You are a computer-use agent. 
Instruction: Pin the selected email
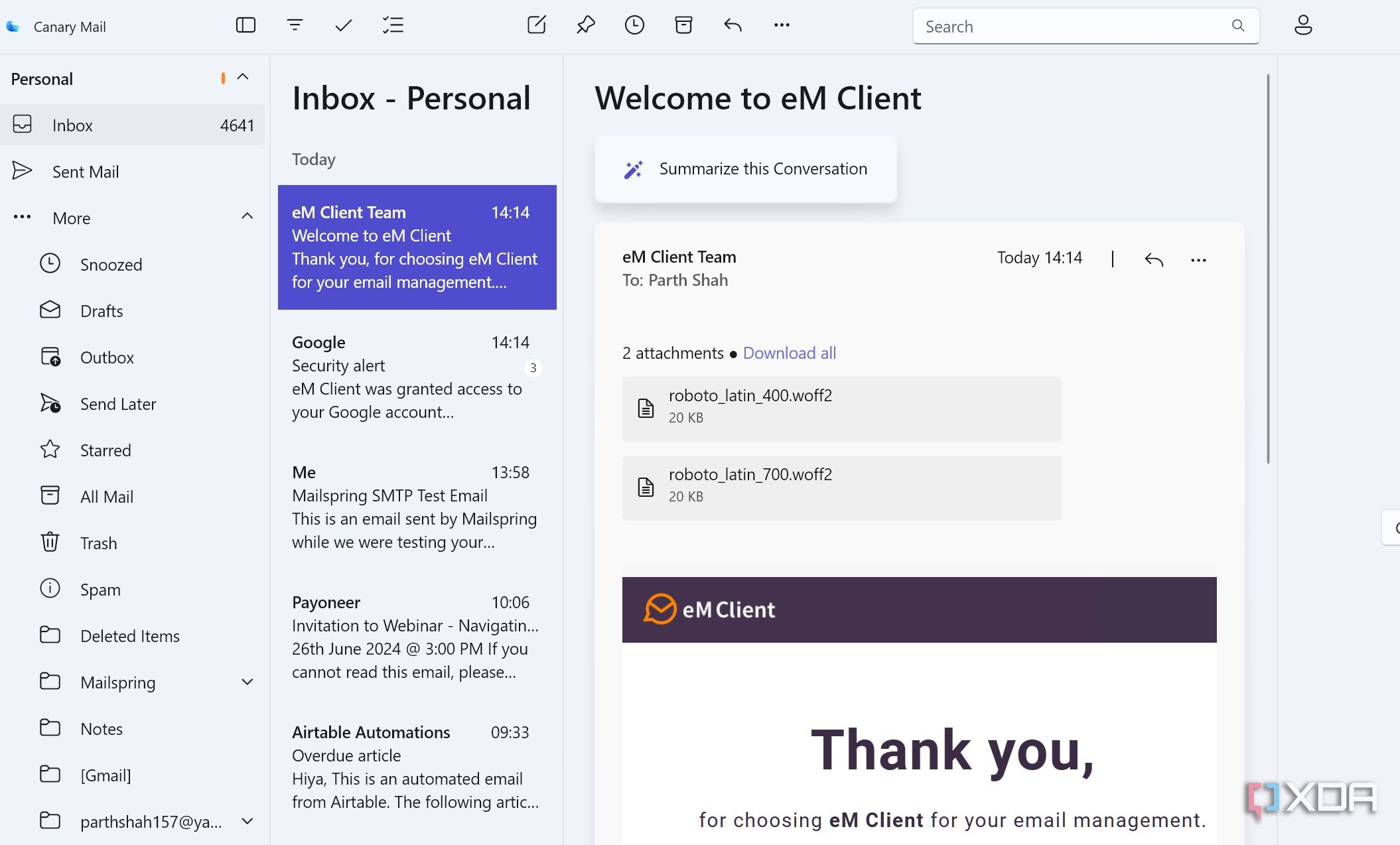(x=585, y=25)
